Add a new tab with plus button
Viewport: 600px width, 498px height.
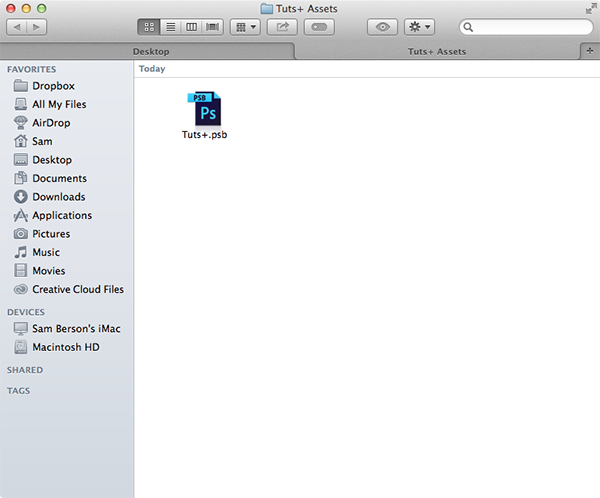(590, 51)
